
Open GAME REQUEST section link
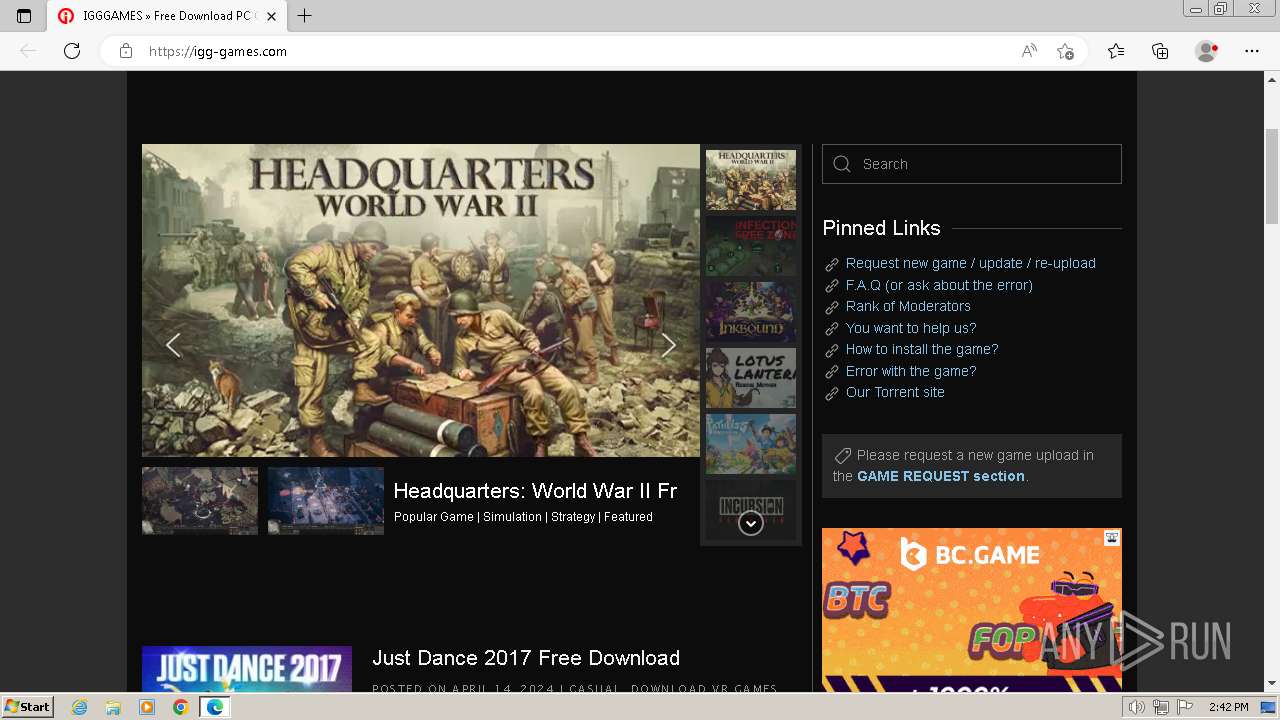pos(941,476)
